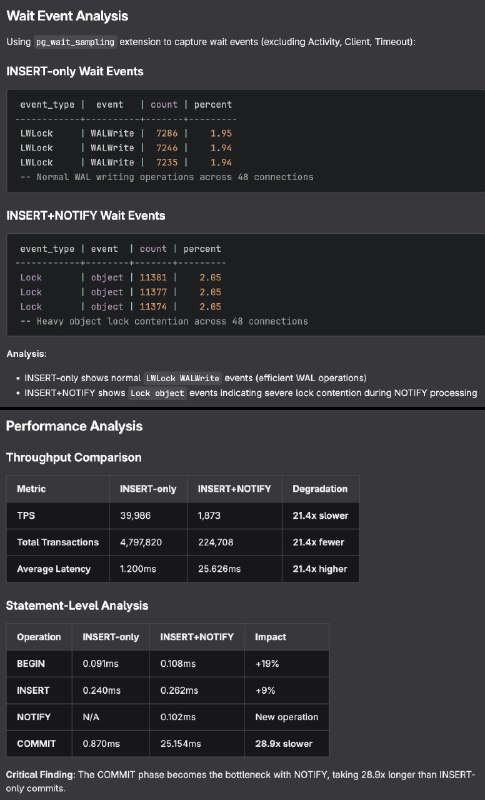Click the Degradation column header
This screenshot has width=485, height=800.
(x=320, y=489)
